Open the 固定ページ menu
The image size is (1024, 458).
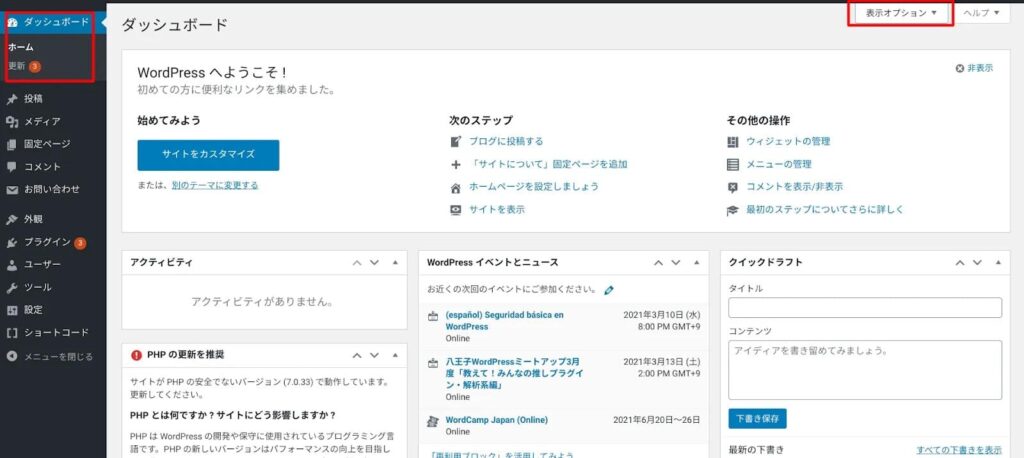(47, 144)
